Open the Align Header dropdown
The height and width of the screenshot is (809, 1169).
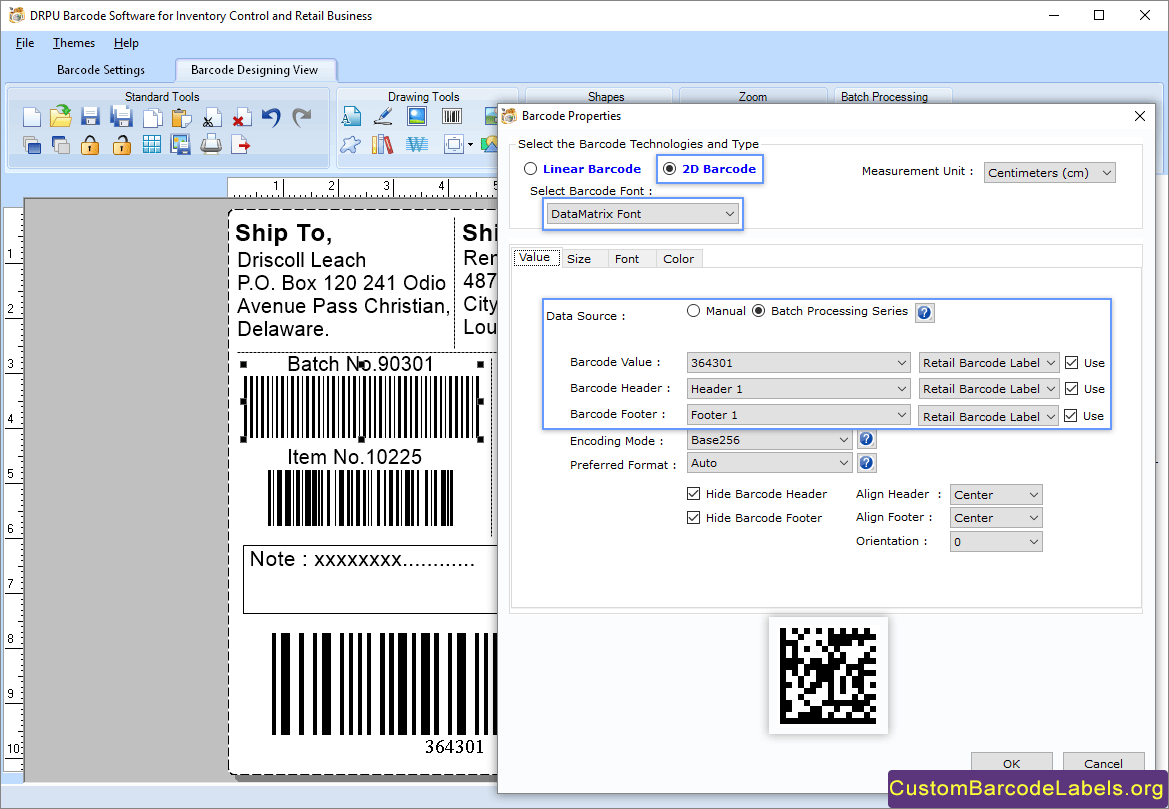(996, 495)
